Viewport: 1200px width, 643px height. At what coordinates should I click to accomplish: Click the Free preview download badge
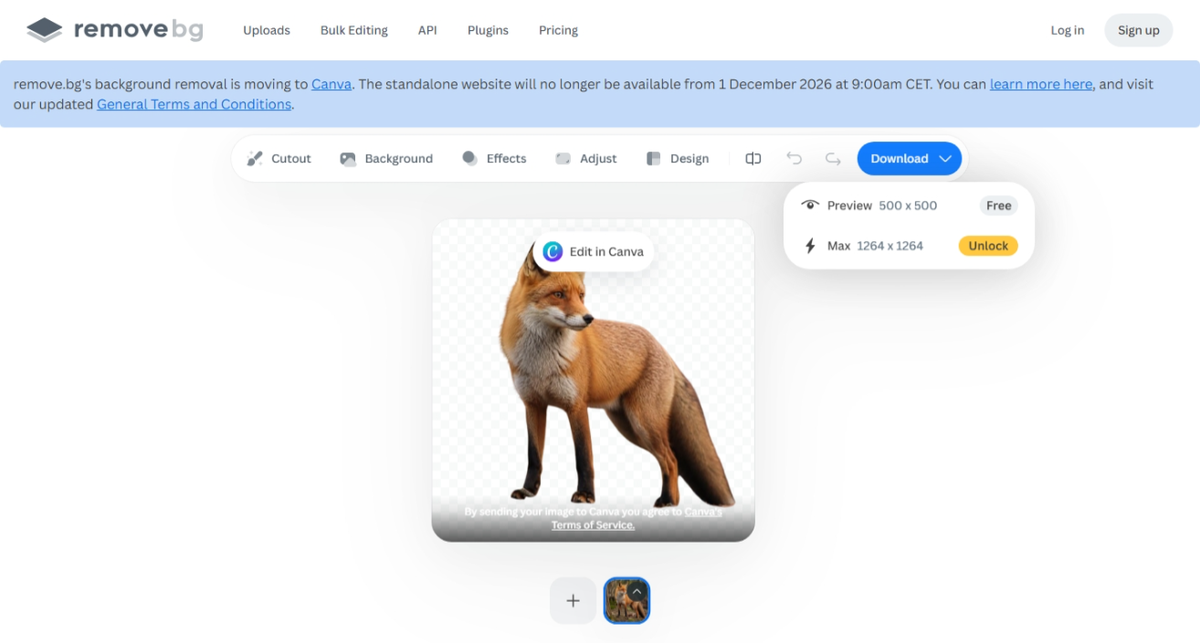point(999,205)
